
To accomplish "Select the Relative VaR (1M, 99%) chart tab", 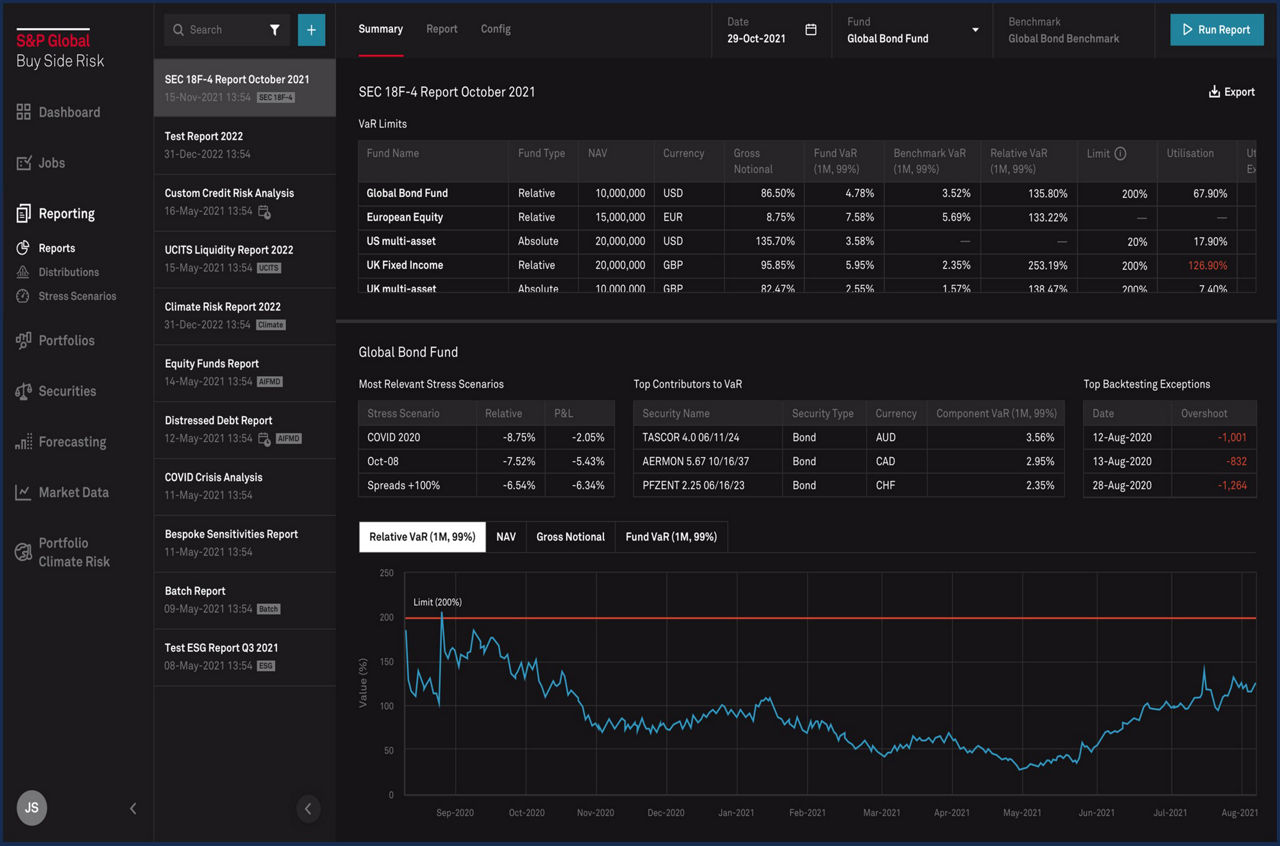I will point(422,537).
